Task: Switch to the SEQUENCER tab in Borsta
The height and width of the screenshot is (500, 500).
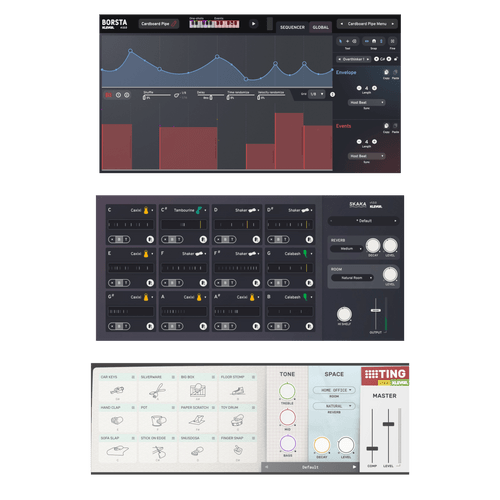Action: click(x=292, y=27)
